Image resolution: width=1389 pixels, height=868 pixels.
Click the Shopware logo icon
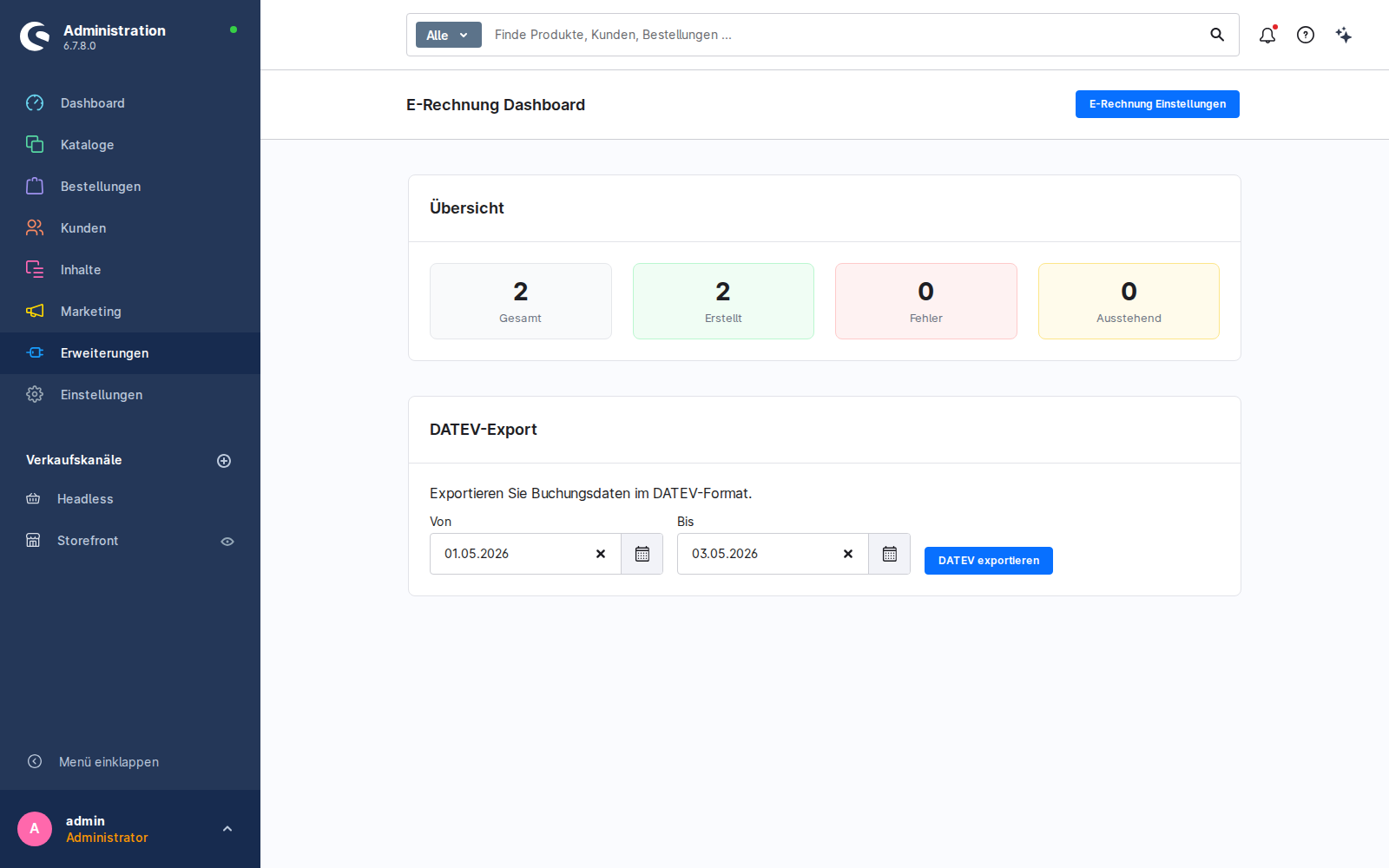click(x=35, y=36)
